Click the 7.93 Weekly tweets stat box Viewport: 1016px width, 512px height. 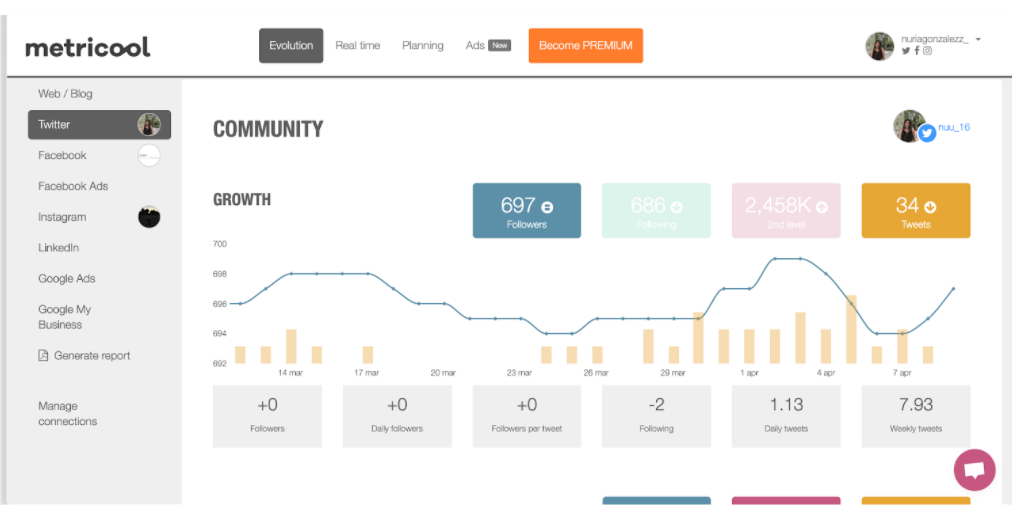916,416
